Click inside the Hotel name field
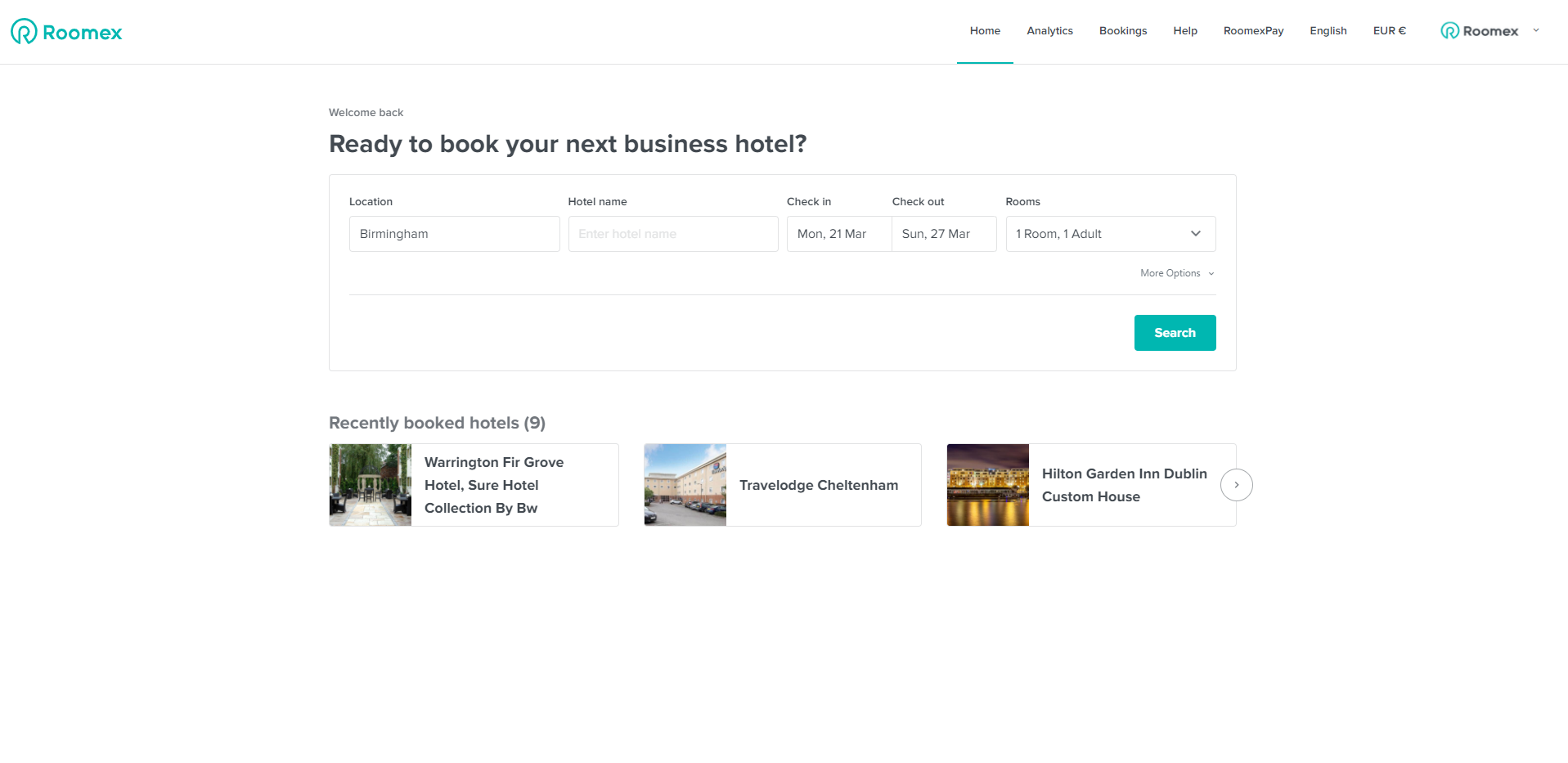This screenshot has width=1568, height=763. coord(672,234)
